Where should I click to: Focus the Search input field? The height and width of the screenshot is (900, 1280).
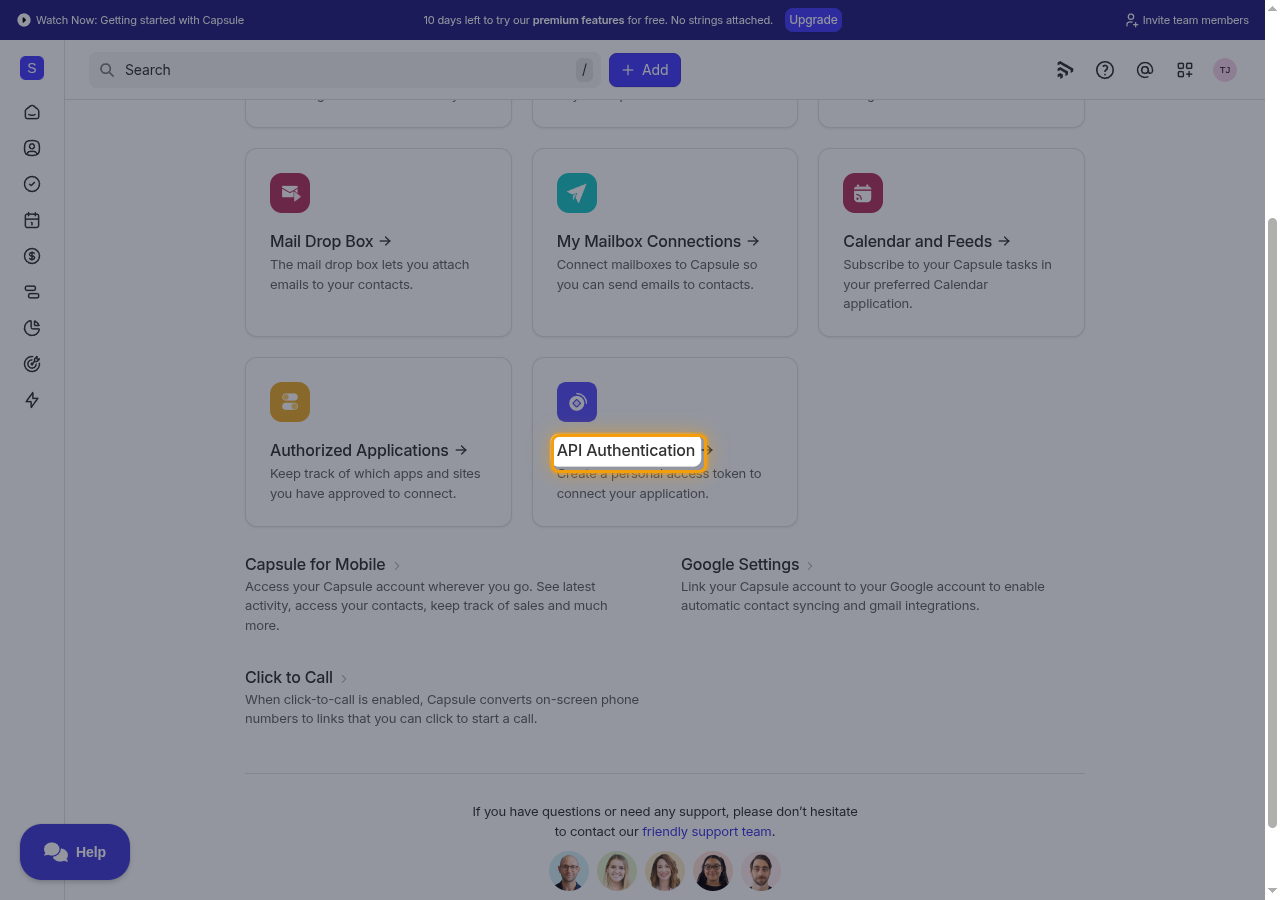pos(345,70)
